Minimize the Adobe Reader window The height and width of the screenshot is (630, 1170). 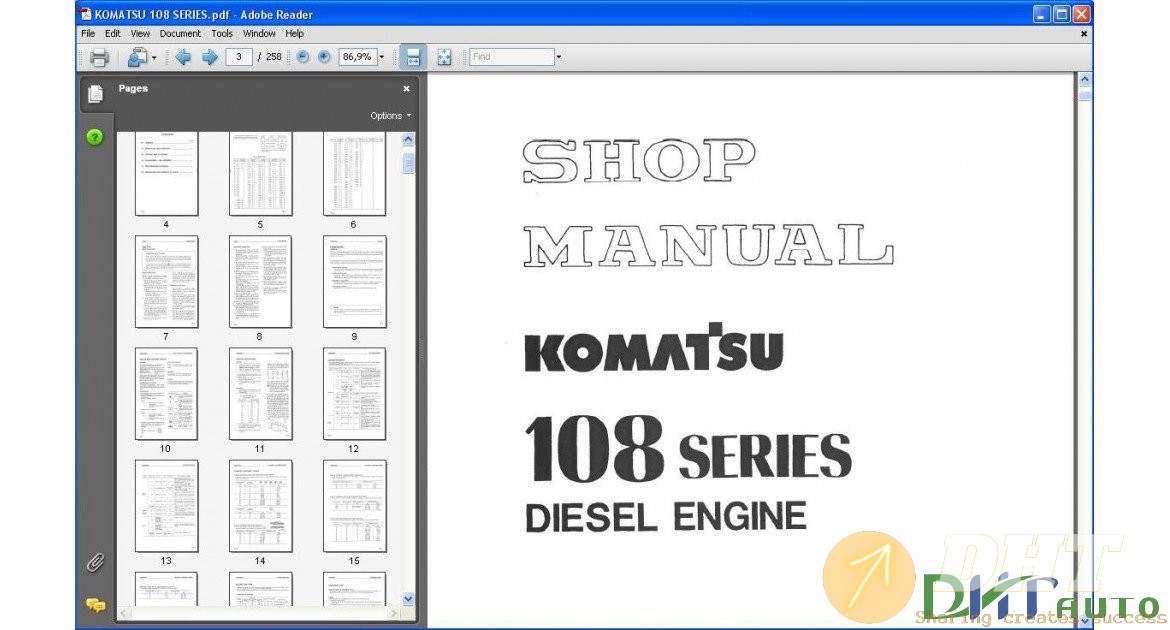(x=1042, y=14)
